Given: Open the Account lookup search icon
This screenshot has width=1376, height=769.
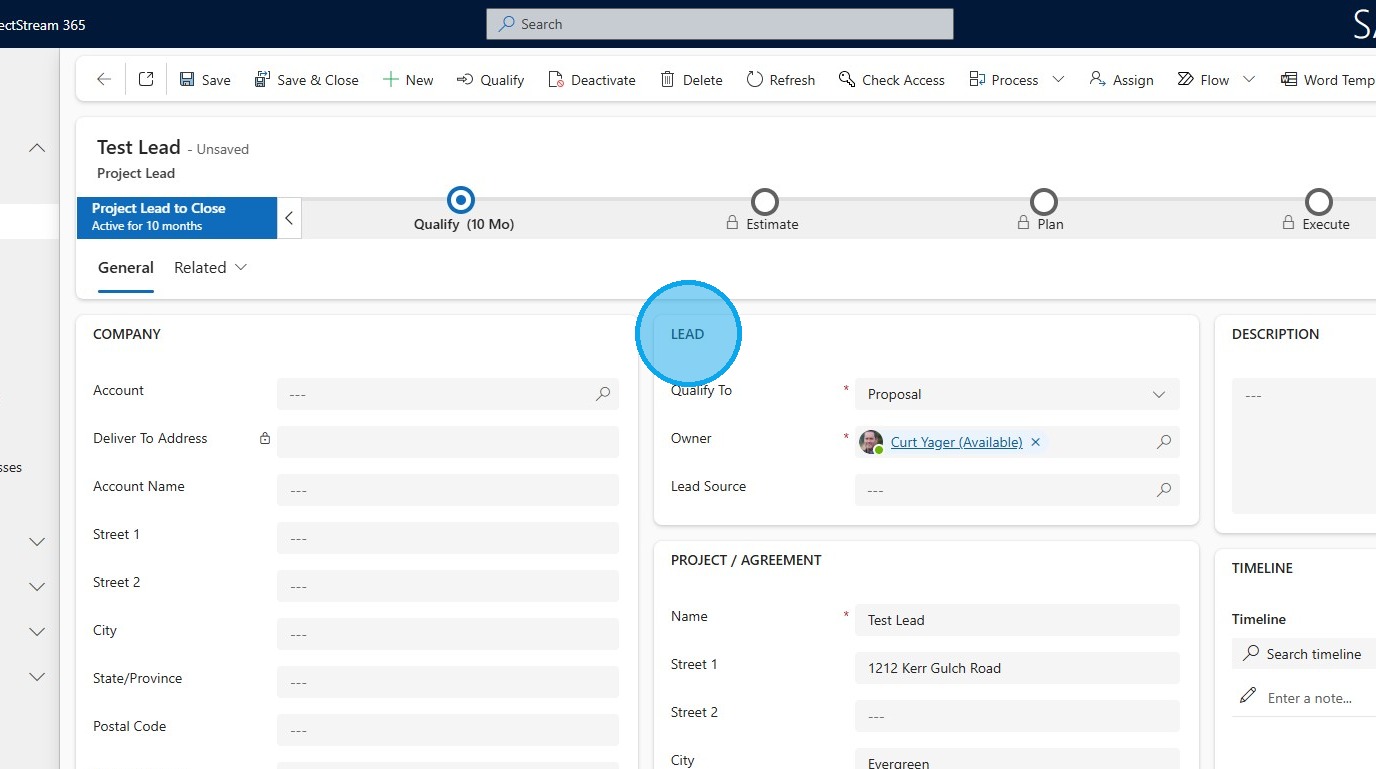Looking at the screenshot, I should [603, 394].
